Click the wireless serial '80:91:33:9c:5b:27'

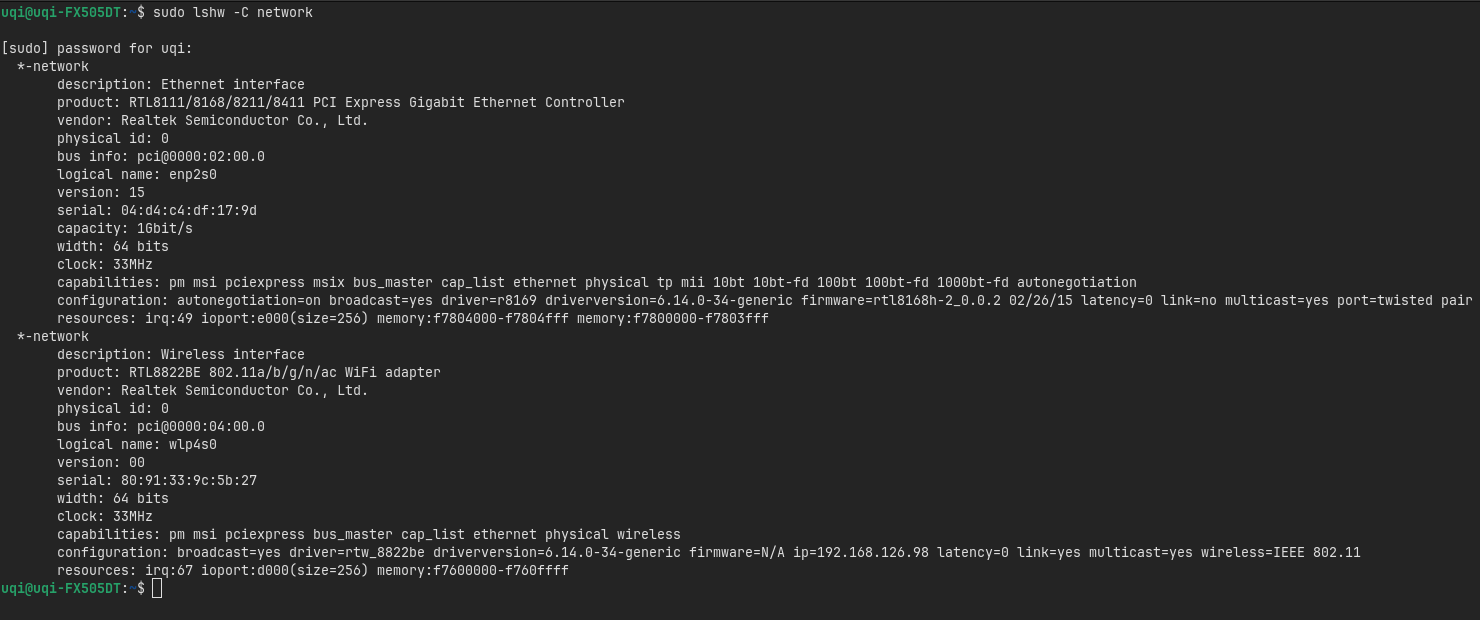tap(188, 480)
